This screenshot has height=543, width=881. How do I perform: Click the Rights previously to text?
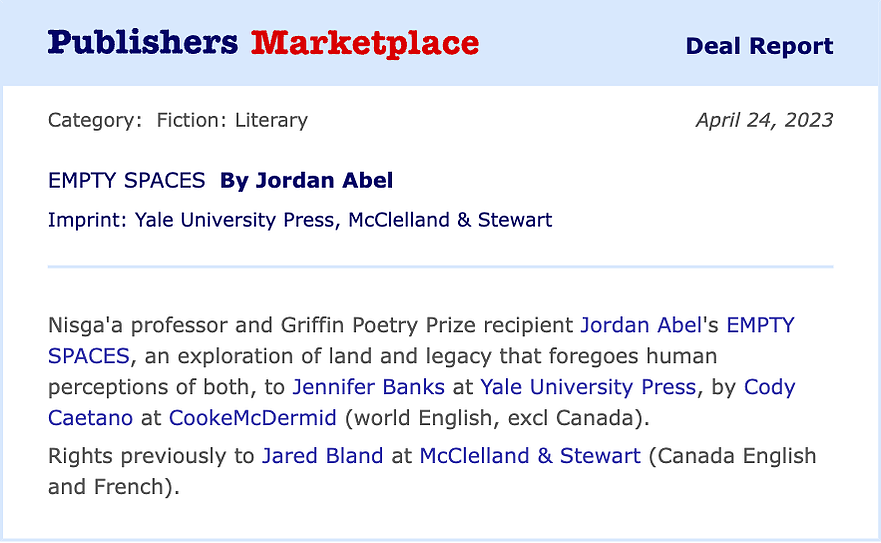pyautogui.click(x=151, y=455)
